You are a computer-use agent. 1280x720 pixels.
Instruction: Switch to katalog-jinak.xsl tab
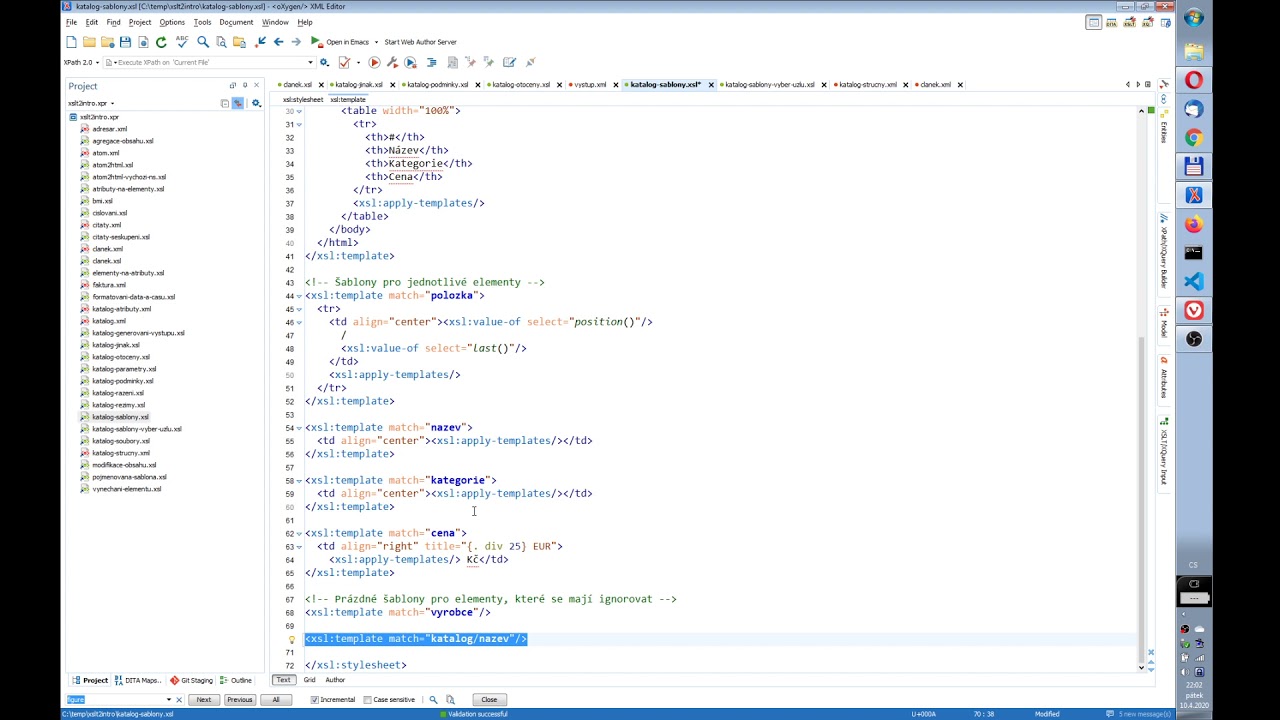(x=358, y=85)
